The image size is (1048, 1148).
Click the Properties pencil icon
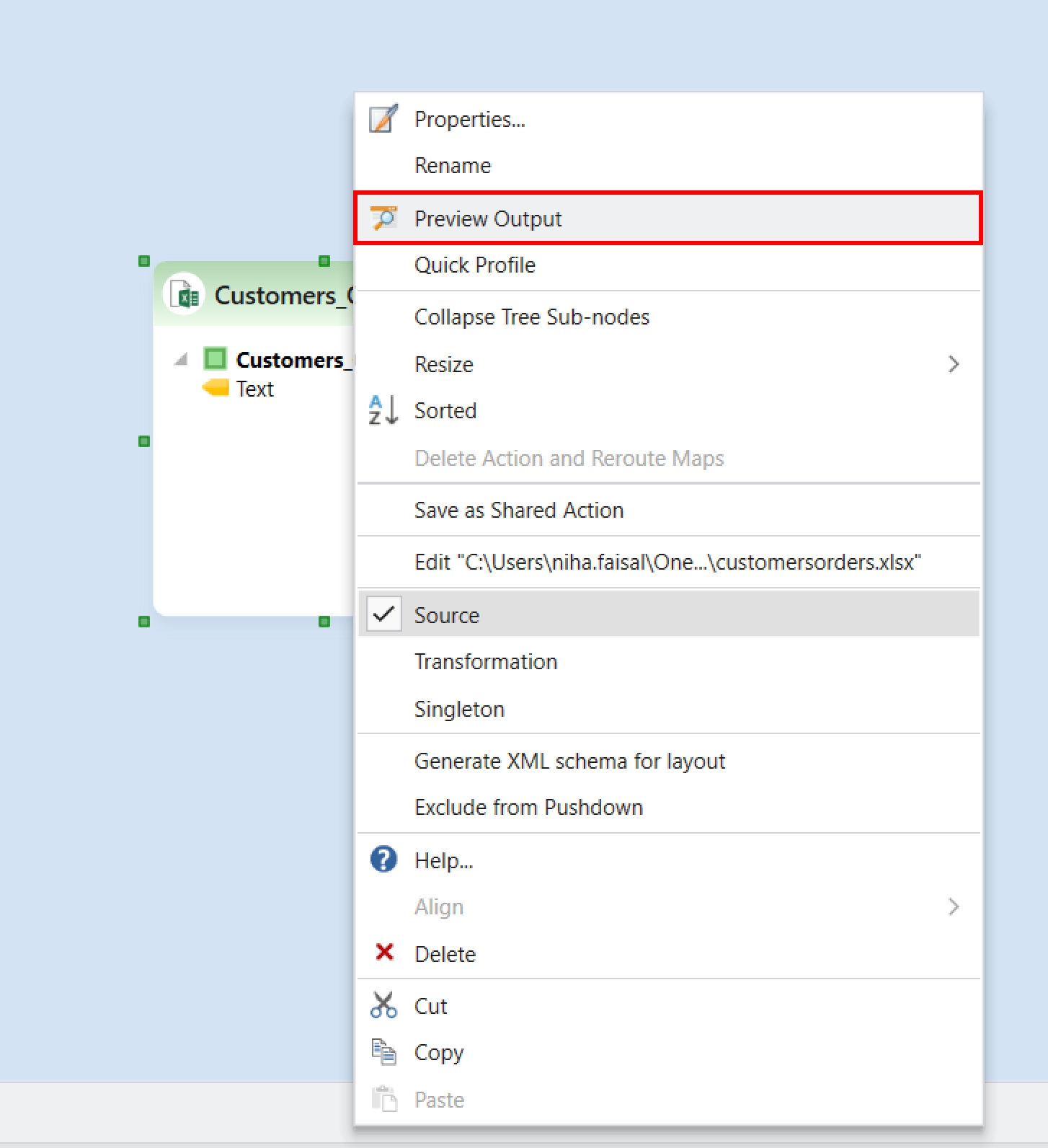click(x=383, y=119)
